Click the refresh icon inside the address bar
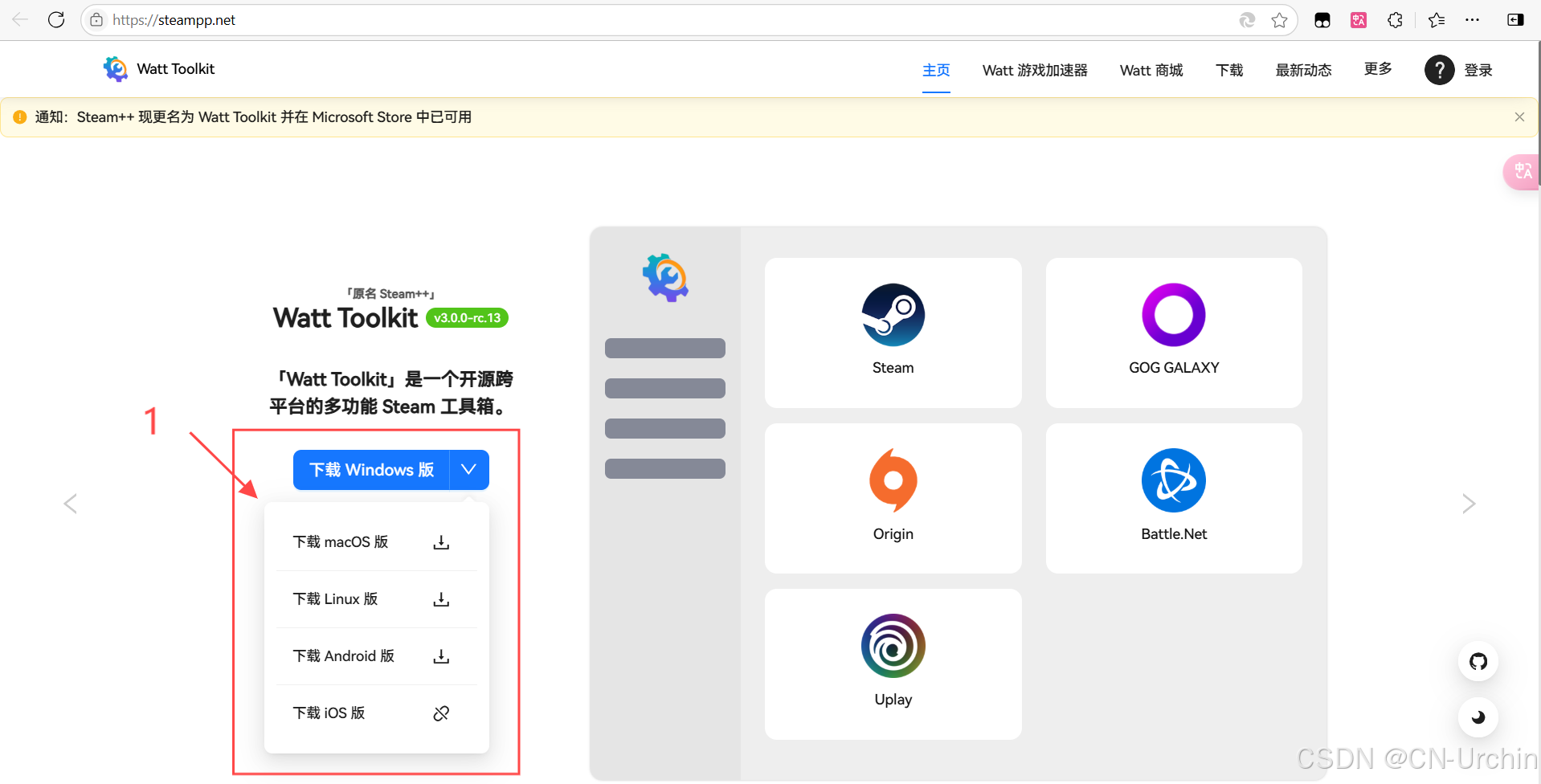1541x784 pixels. click(x=1247, y=20)
